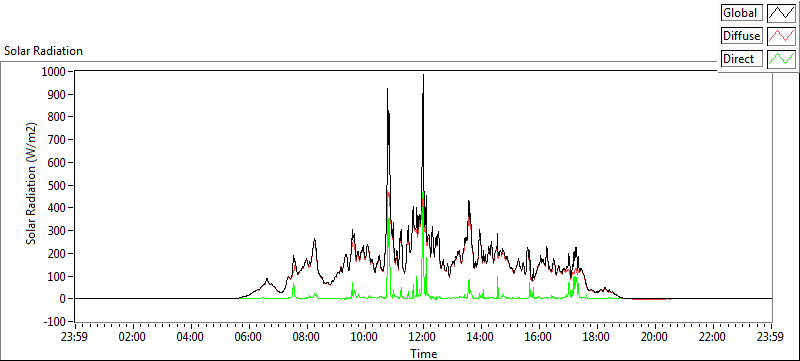The image size is (800, 361).
Task: Select the Diffuse legend label
Action: click(741, 36)
